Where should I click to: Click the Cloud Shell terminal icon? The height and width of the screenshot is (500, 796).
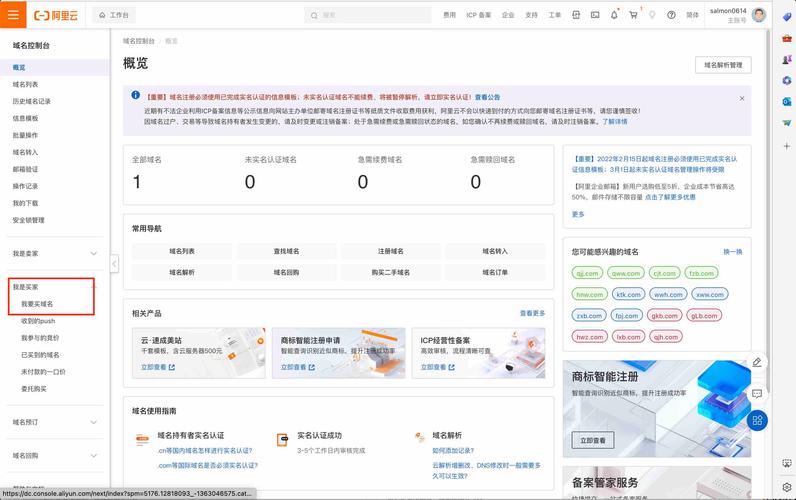tap(595, 15)
